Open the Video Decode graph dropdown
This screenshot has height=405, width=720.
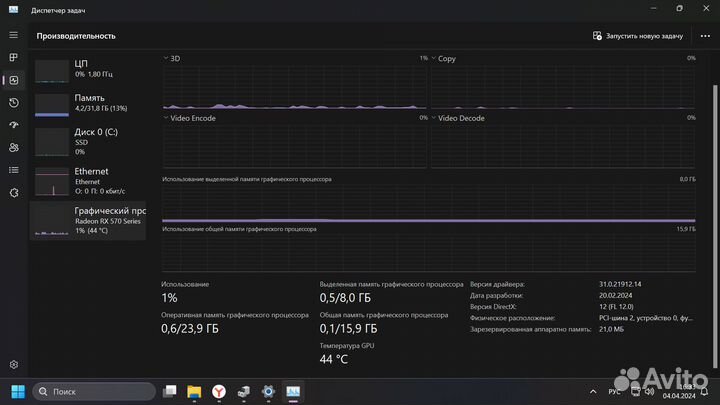(434, 118)
